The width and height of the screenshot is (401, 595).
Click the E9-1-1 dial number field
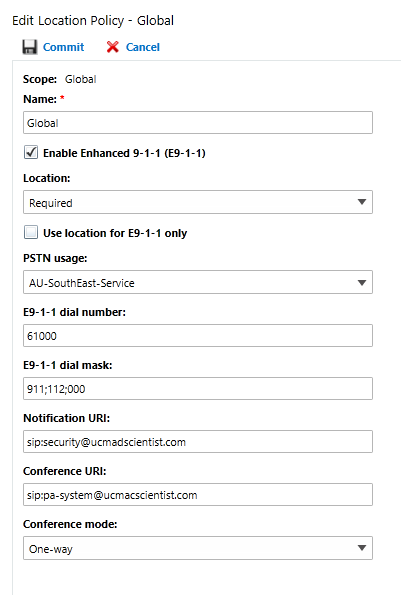click(x=198, y=335)
